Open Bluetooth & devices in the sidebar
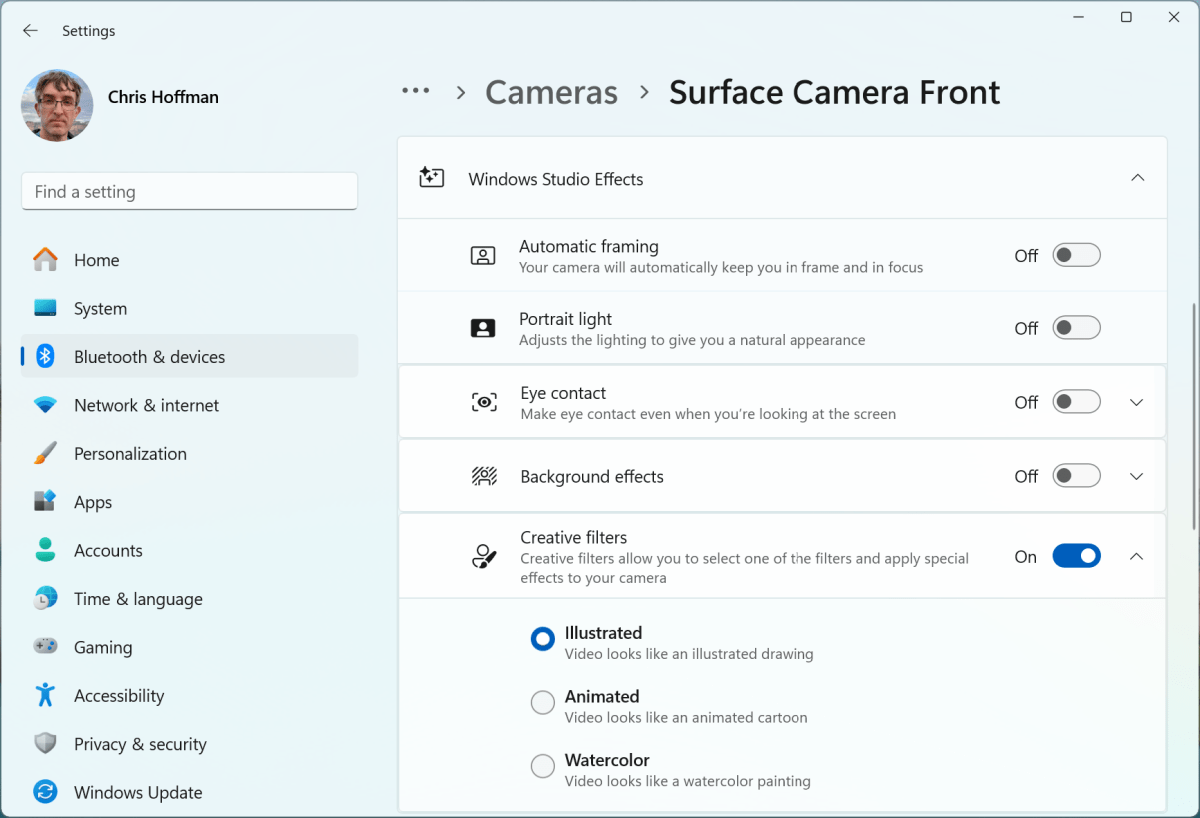 (x=148, y=356)
